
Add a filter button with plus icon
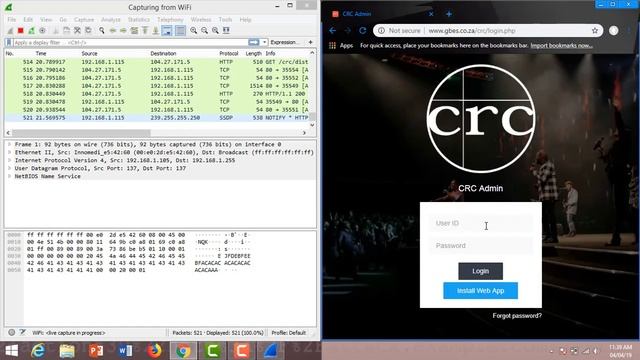coord(311,42)
